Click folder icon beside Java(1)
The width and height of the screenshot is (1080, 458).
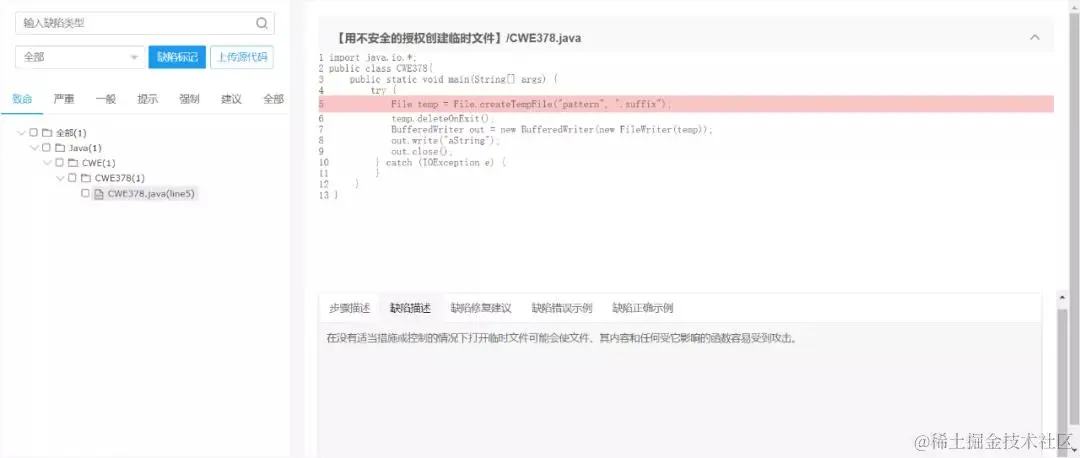[60, 147]
